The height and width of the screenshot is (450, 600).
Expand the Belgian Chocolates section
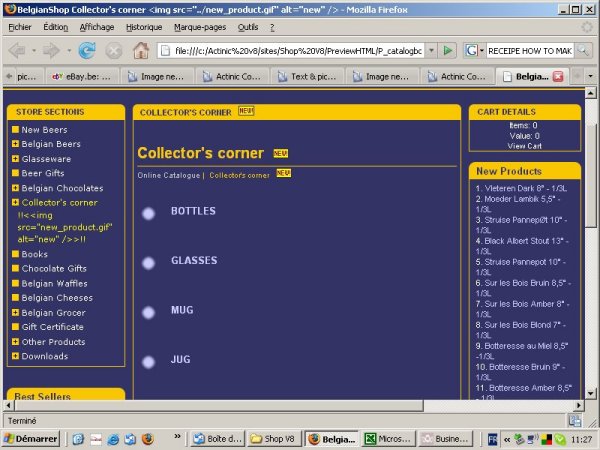[x=15, y=188]
